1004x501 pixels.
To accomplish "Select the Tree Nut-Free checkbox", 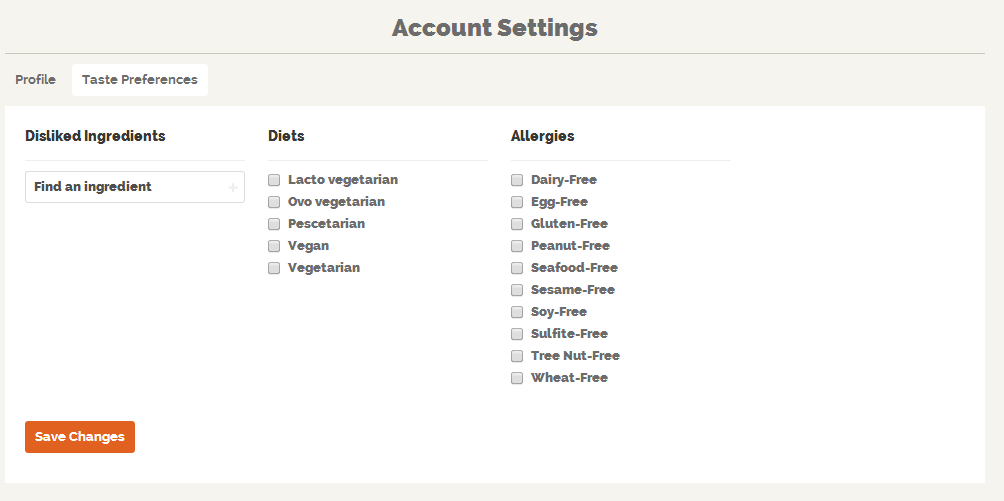I will pyautogui.click(x=517, y=356).
